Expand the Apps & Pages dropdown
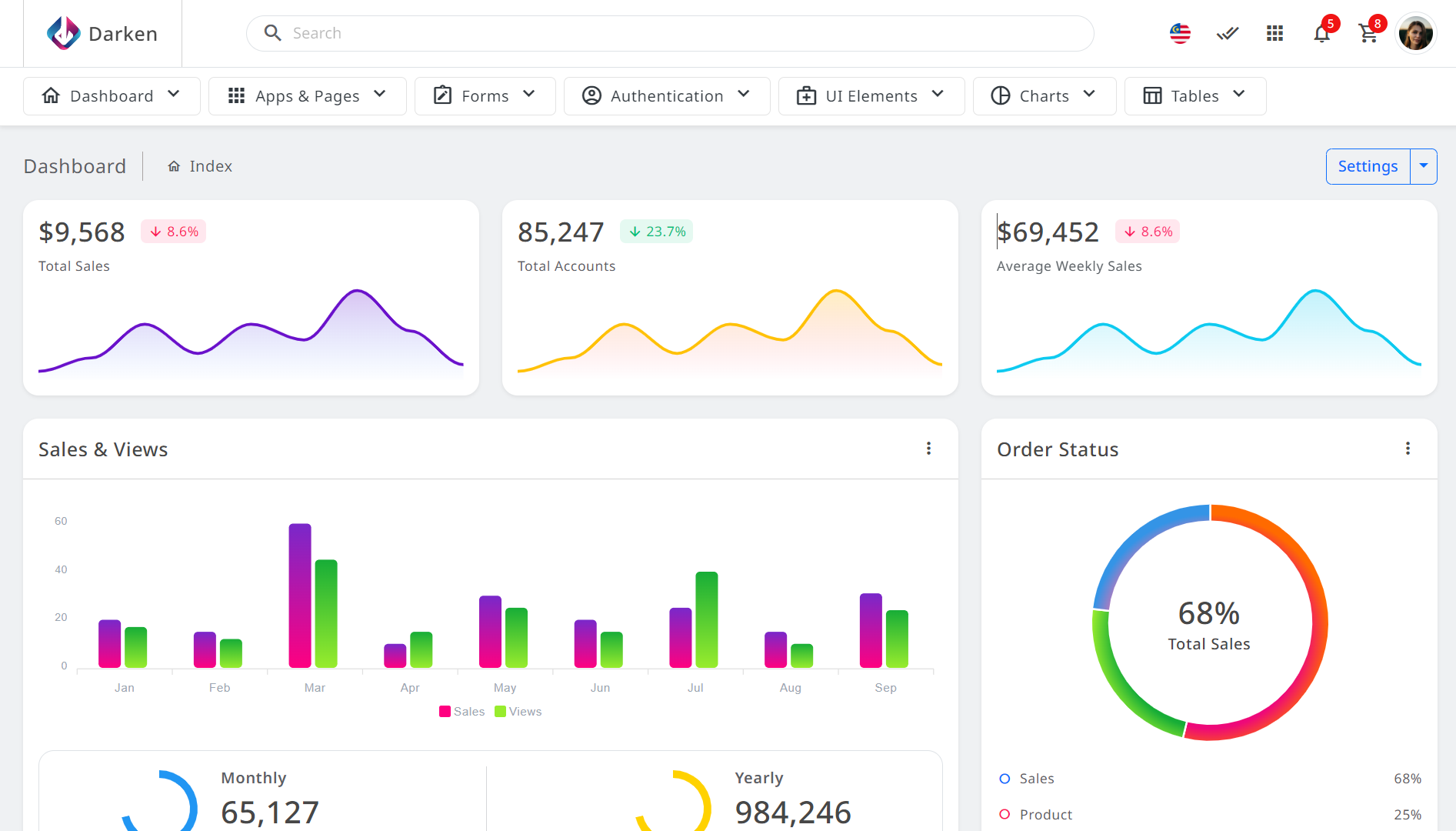 pyautogui.click(x=307, y=96)
